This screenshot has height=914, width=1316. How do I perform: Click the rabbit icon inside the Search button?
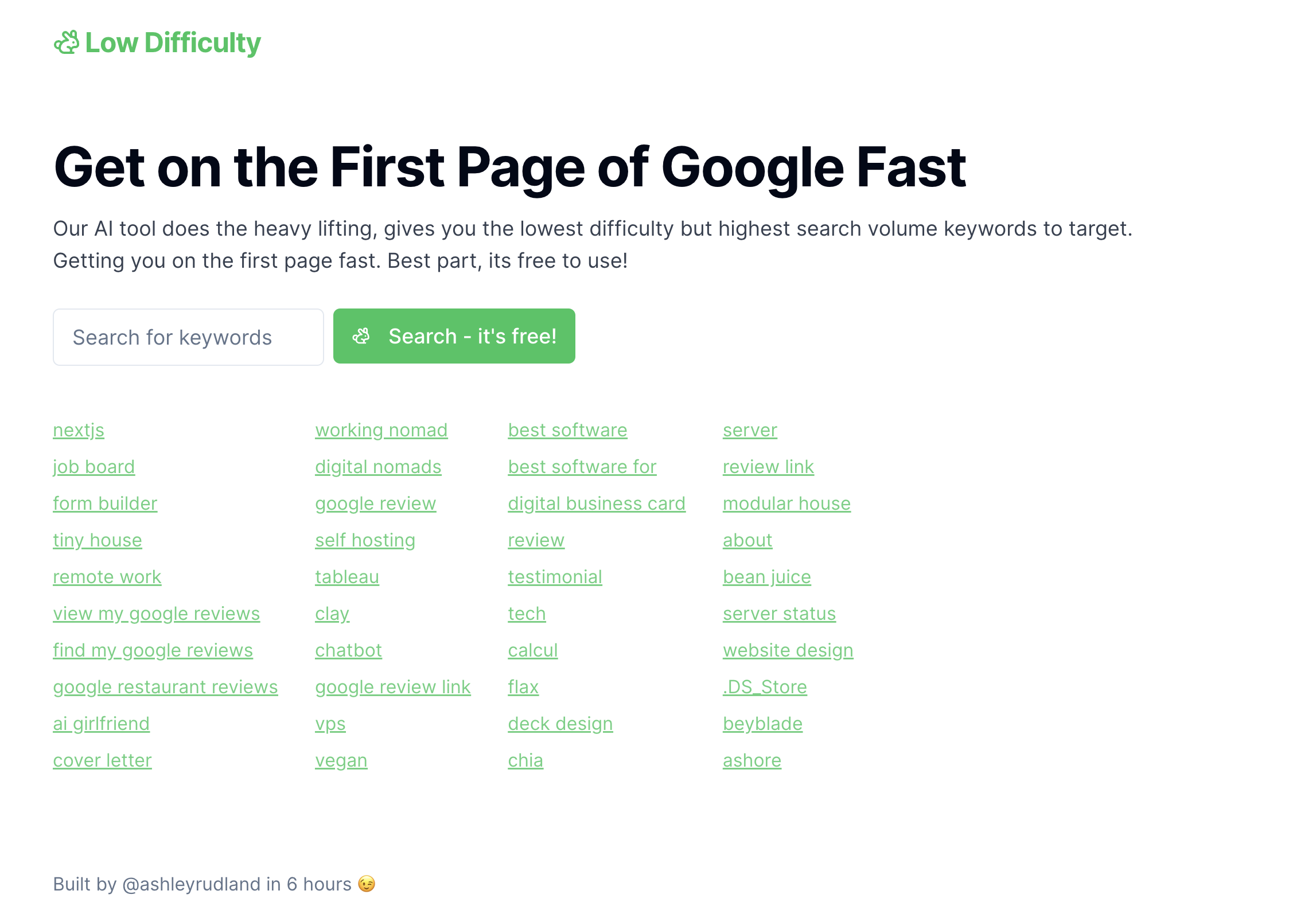click(361, 336)
